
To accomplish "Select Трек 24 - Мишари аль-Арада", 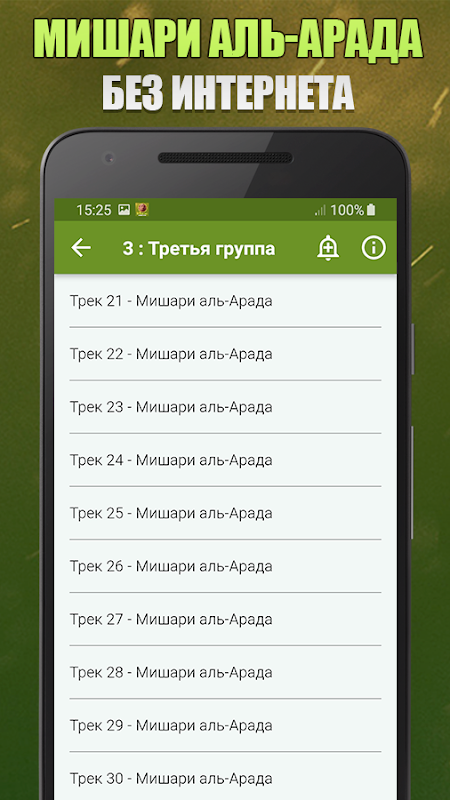I will 225,460.
